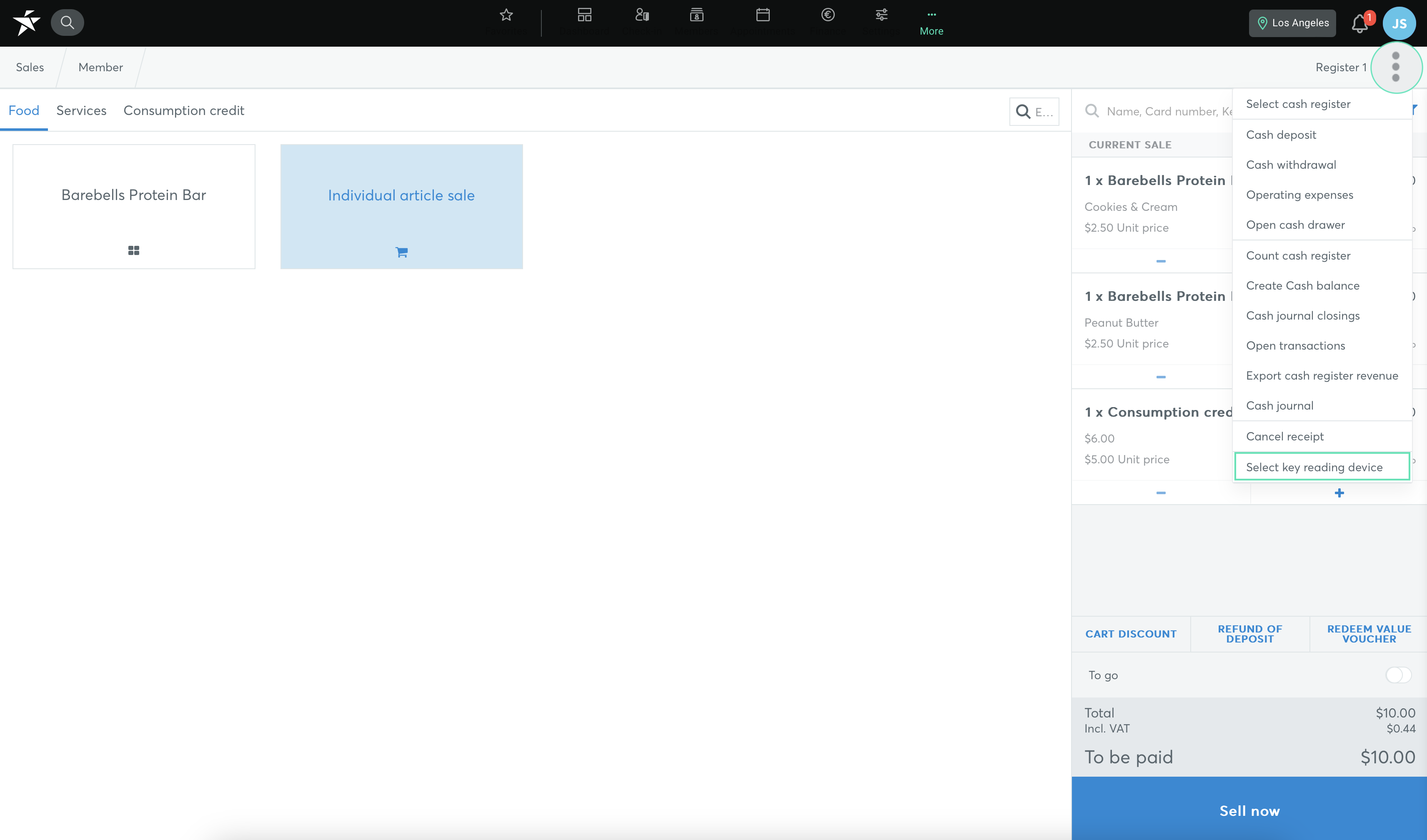This screenshot has height=840, width=1427.
Task: Open the global search magnifier
Action: 68,22
